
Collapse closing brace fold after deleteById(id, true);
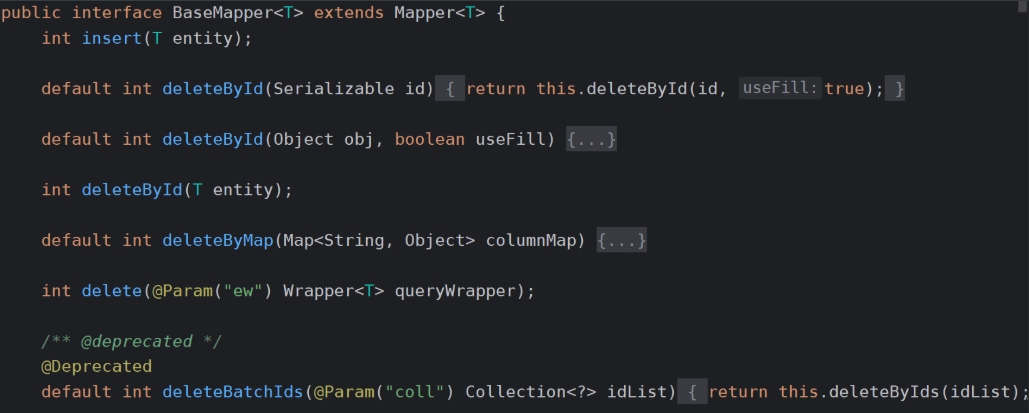pos(895,89)
